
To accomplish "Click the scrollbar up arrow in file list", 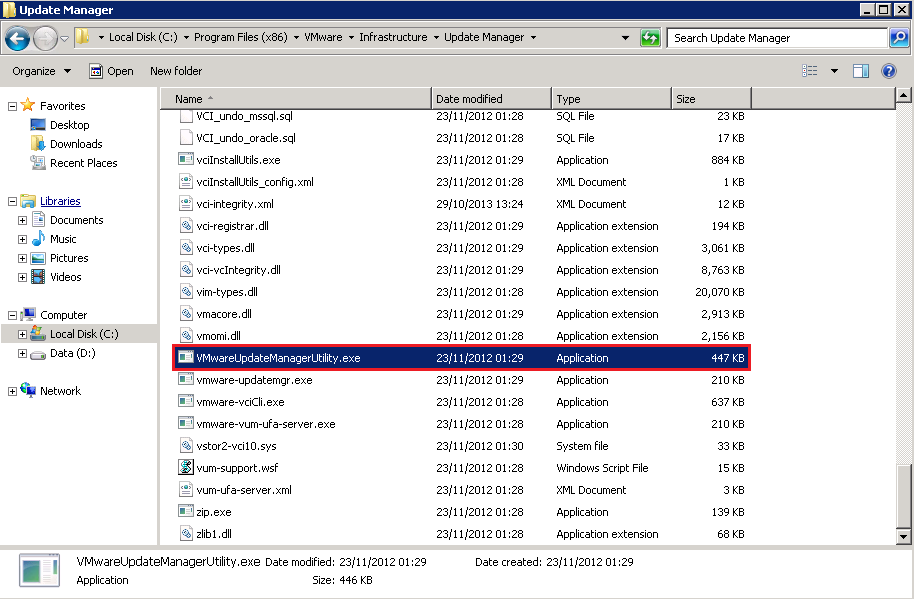I will pos(903,96).
